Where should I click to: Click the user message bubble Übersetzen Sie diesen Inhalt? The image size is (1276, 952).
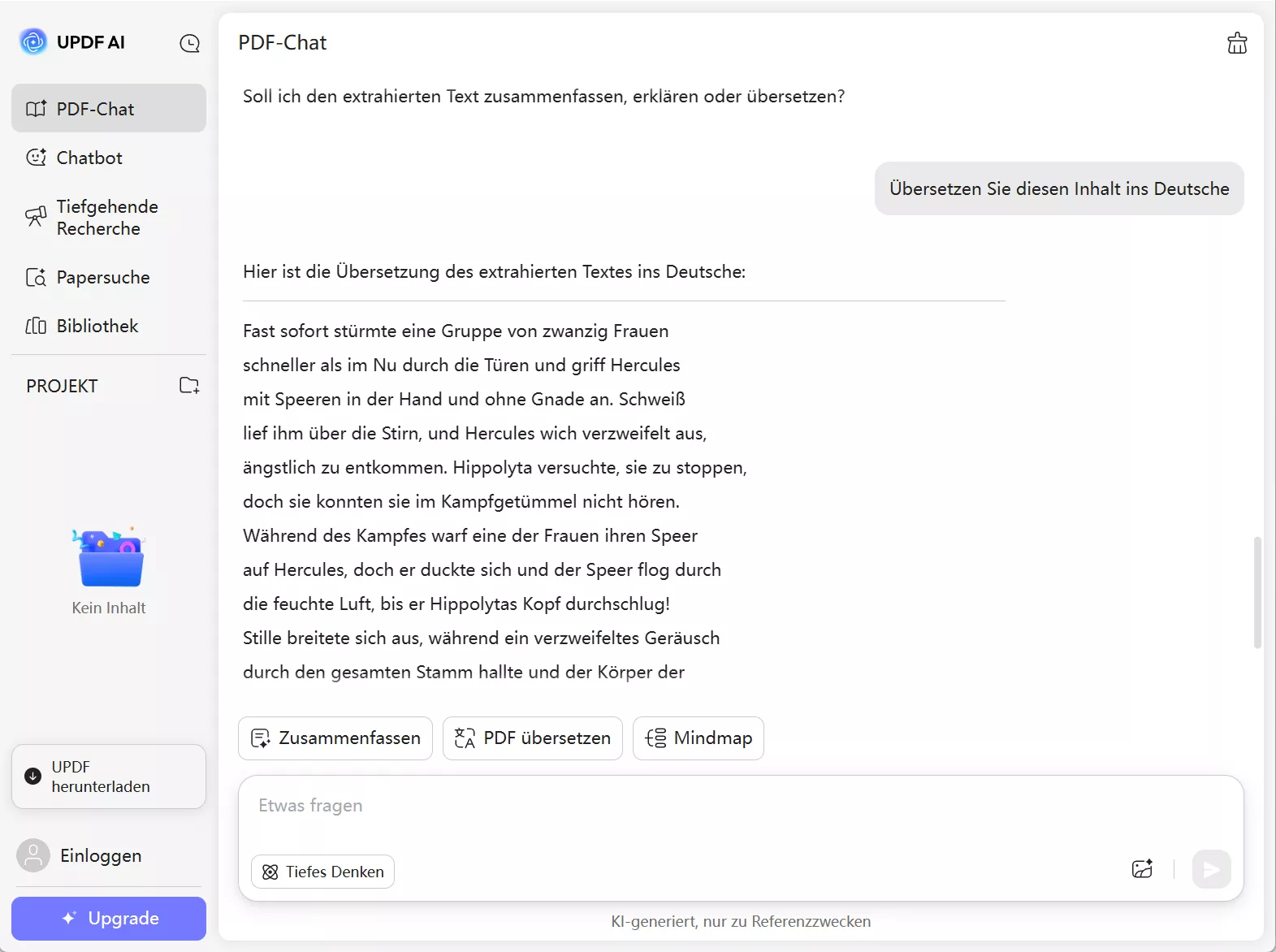pos(1059,188)
